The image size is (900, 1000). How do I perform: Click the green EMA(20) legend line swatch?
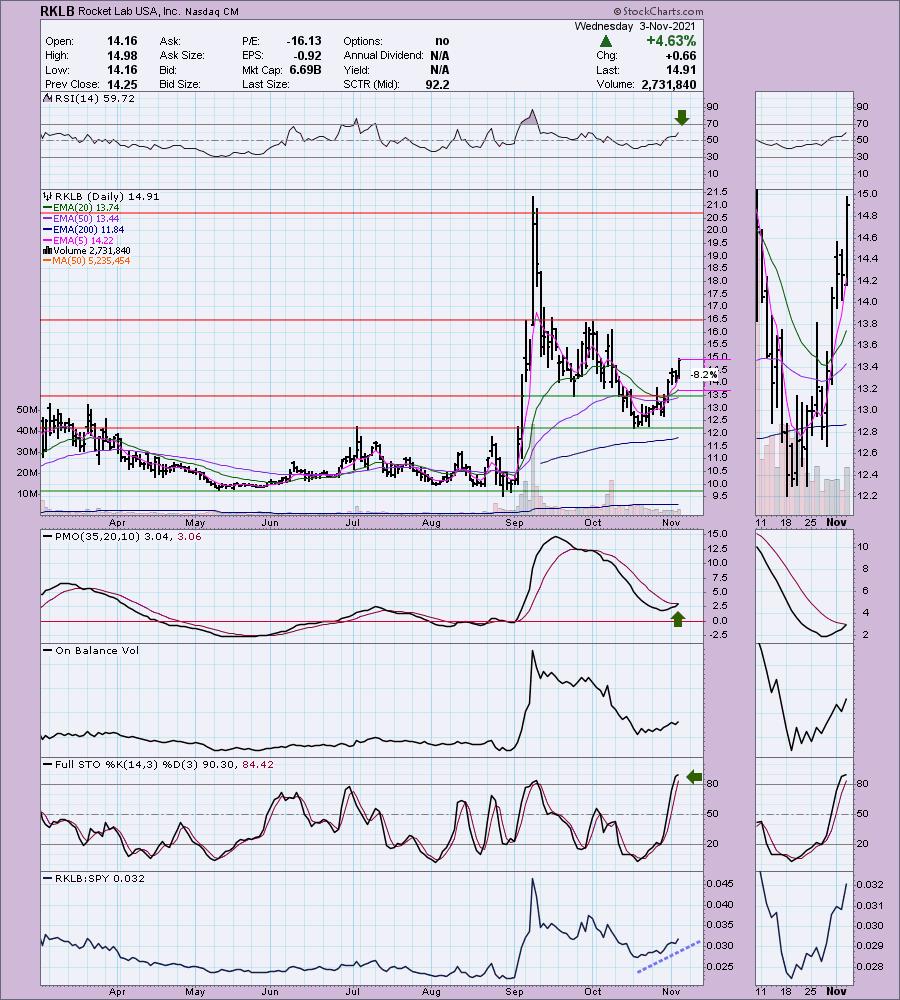48,208
